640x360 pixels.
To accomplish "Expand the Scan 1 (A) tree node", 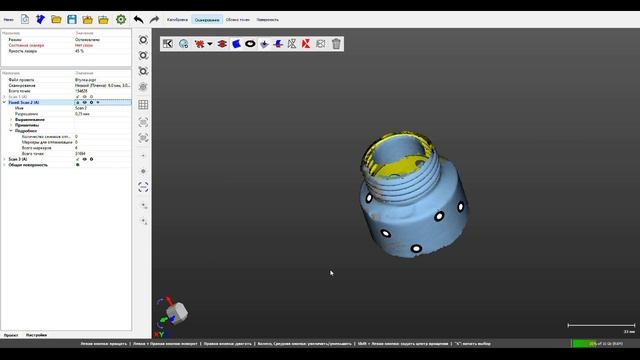I will pyautogui.click(x=4, y=97).
